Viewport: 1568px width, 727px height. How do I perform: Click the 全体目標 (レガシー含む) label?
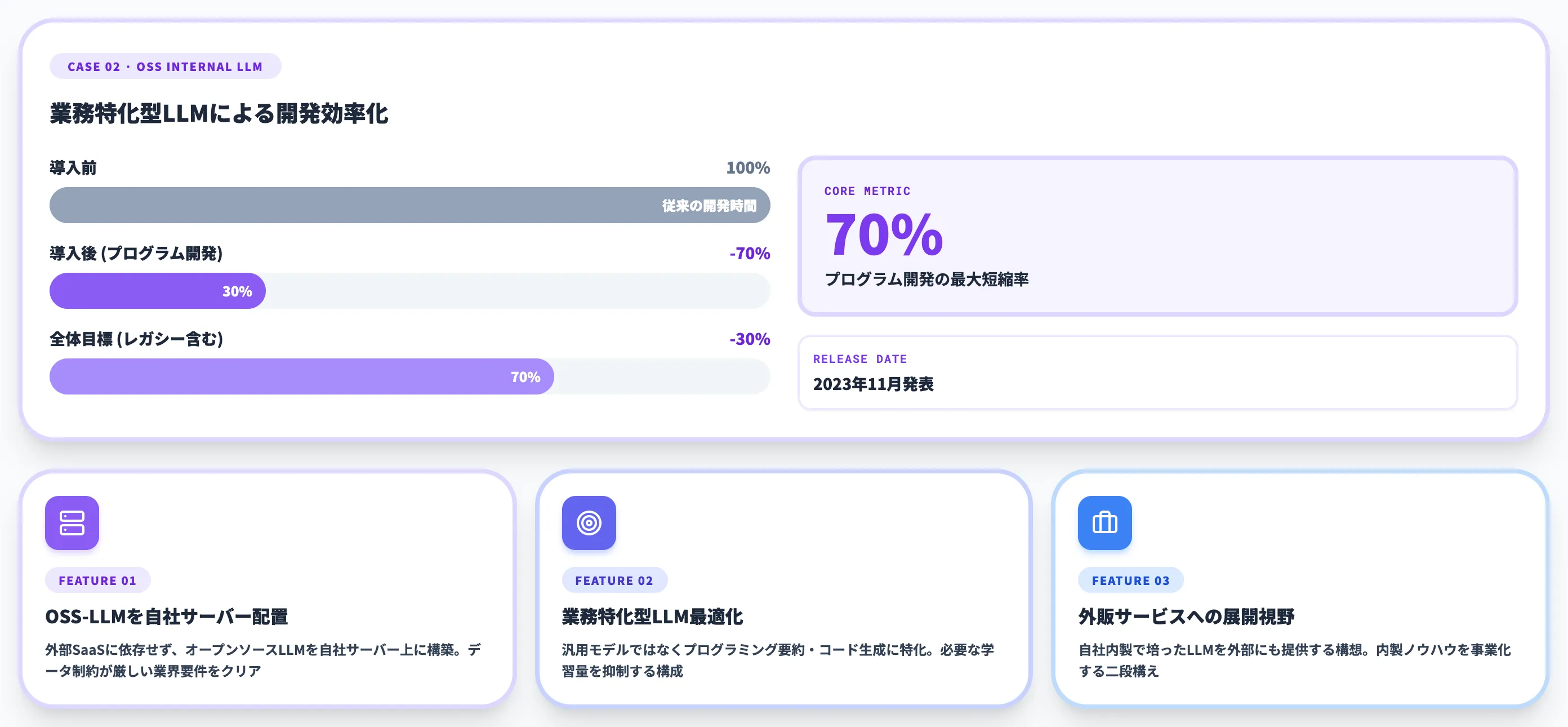coord(136,339)
